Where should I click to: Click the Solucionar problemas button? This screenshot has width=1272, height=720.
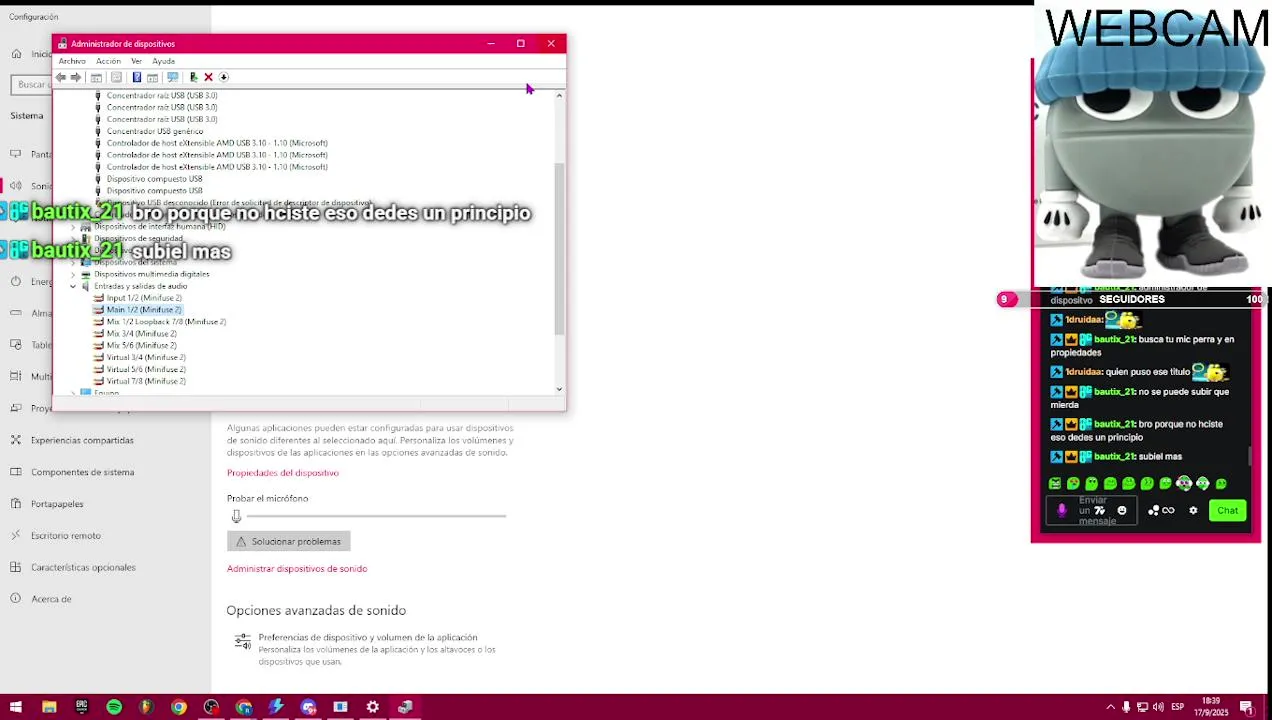click(x=288, y=541)
